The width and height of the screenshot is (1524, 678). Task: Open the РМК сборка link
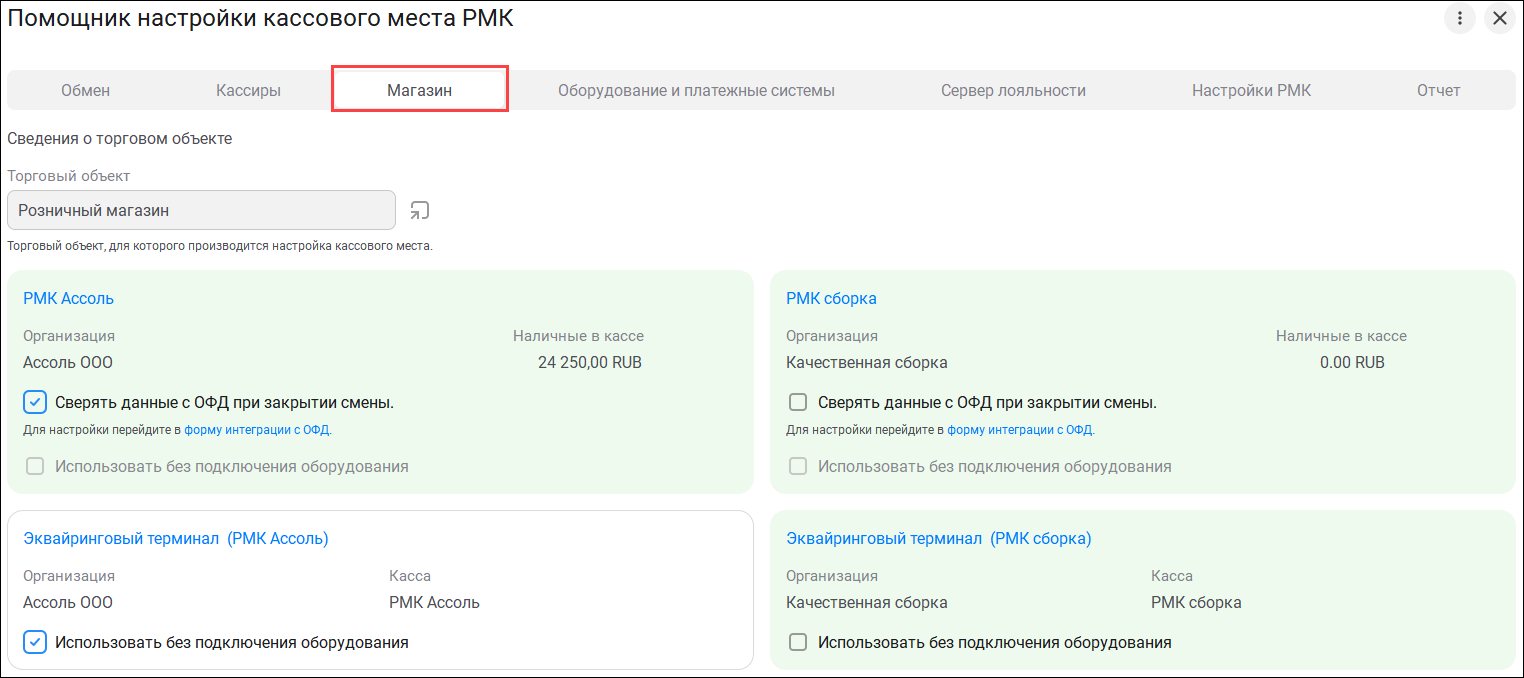[x=831, y=299]
